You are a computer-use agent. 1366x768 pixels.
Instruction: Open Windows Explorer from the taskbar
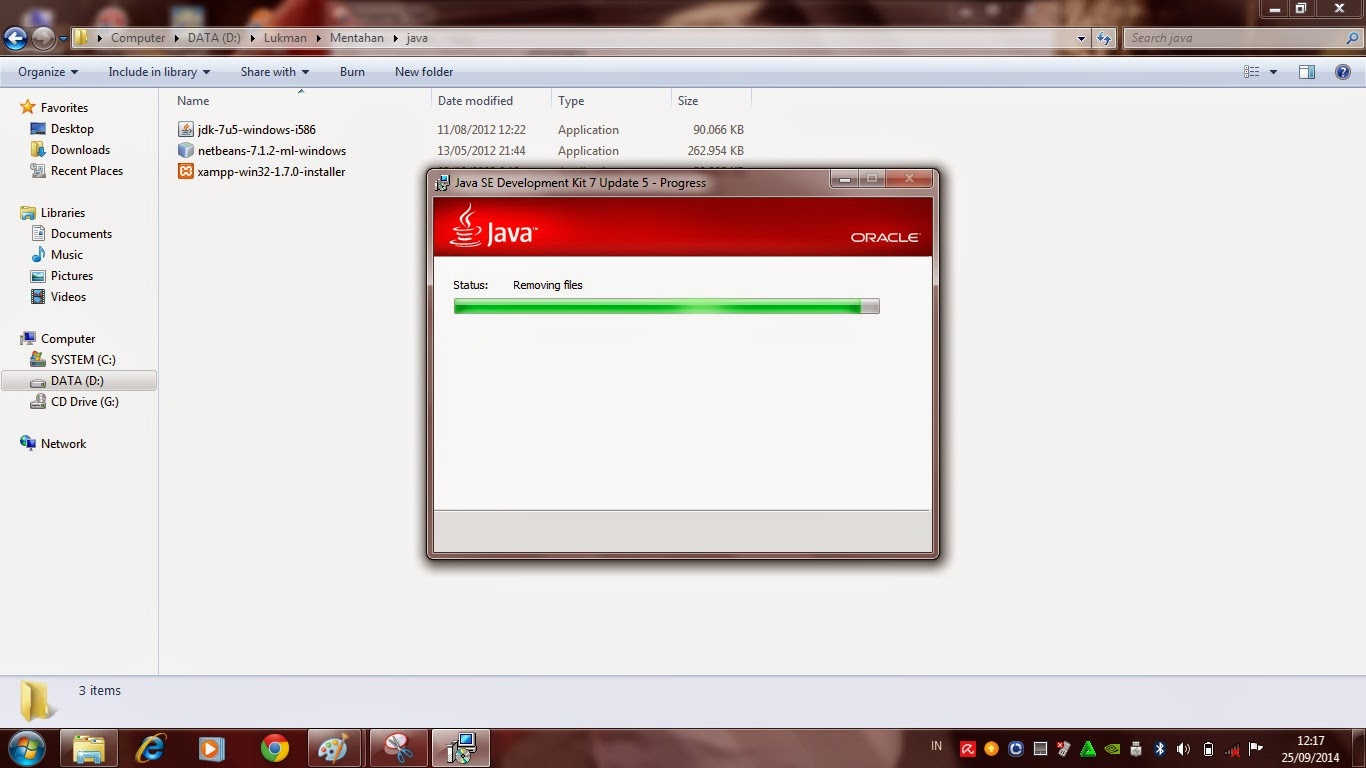89,748
